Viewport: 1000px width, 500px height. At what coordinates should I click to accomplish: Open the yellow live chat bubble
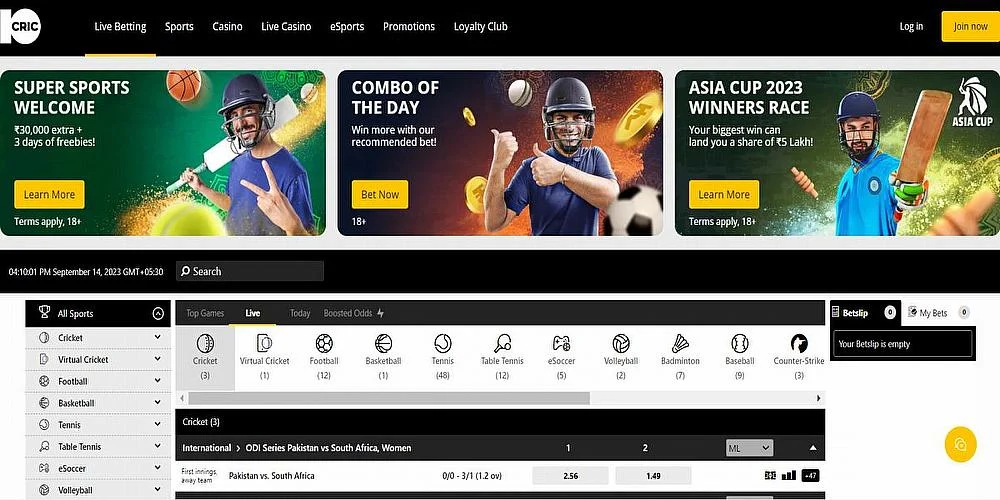pyautogui.click(x=960, y=445)
